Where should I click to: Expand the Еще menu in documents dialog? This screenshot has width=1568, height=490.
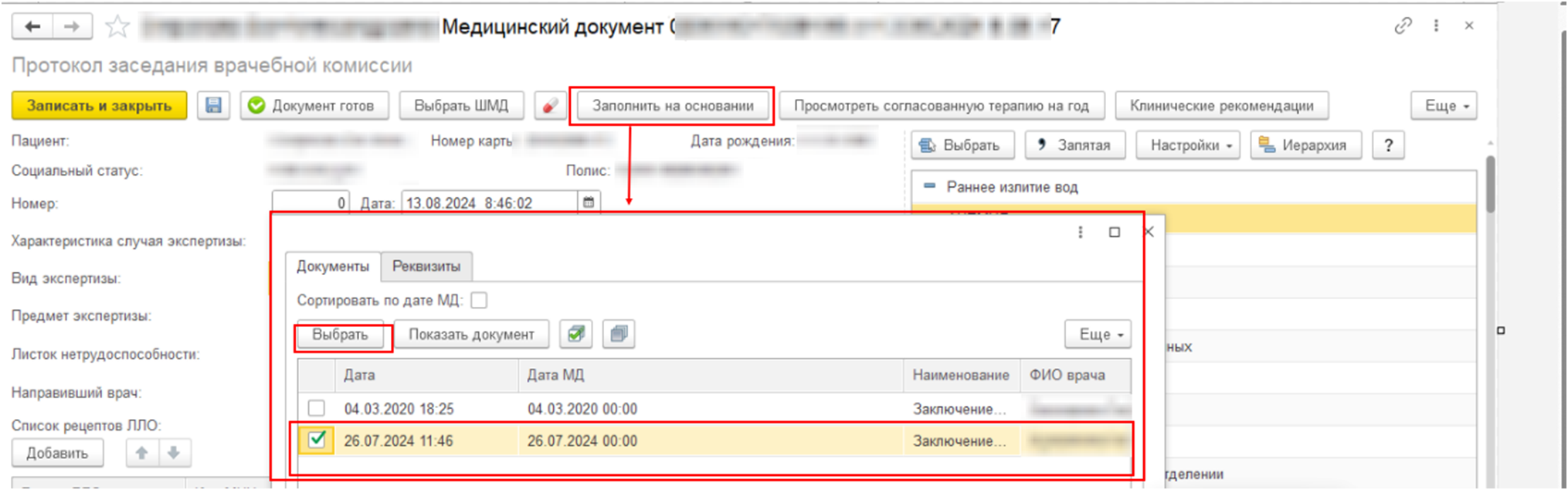[x=1098, y=335]
